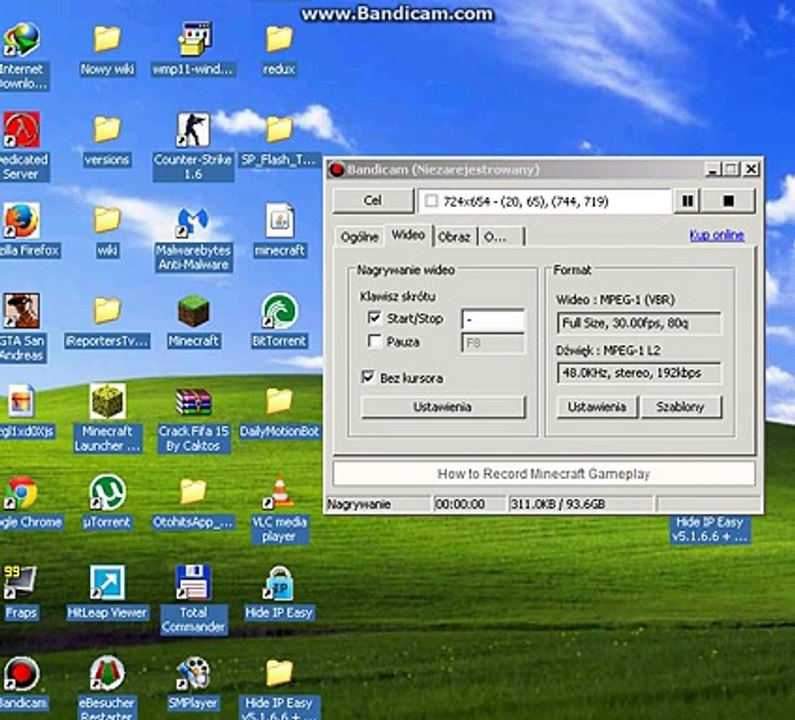Toggle checkbox beside 724x654 target size
Screen dimensions: 795x720
click(431, 201)
